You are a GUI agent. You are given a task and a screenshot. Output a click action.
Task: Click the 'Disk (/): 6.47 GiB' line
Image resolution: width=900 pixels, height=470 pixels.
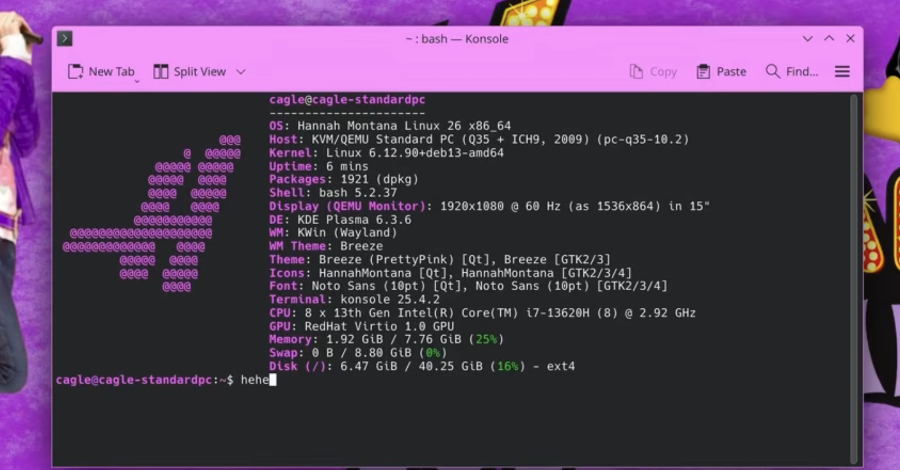tap(422, 366)
